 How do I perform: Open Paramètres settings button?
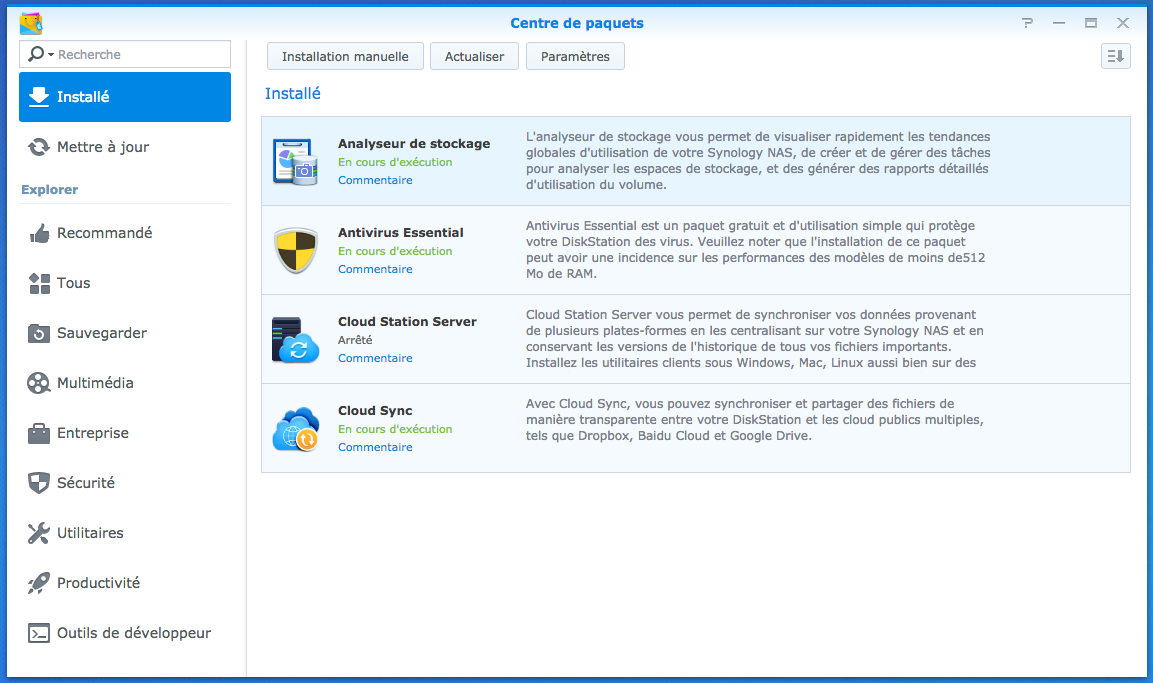(x=575, y=57)
